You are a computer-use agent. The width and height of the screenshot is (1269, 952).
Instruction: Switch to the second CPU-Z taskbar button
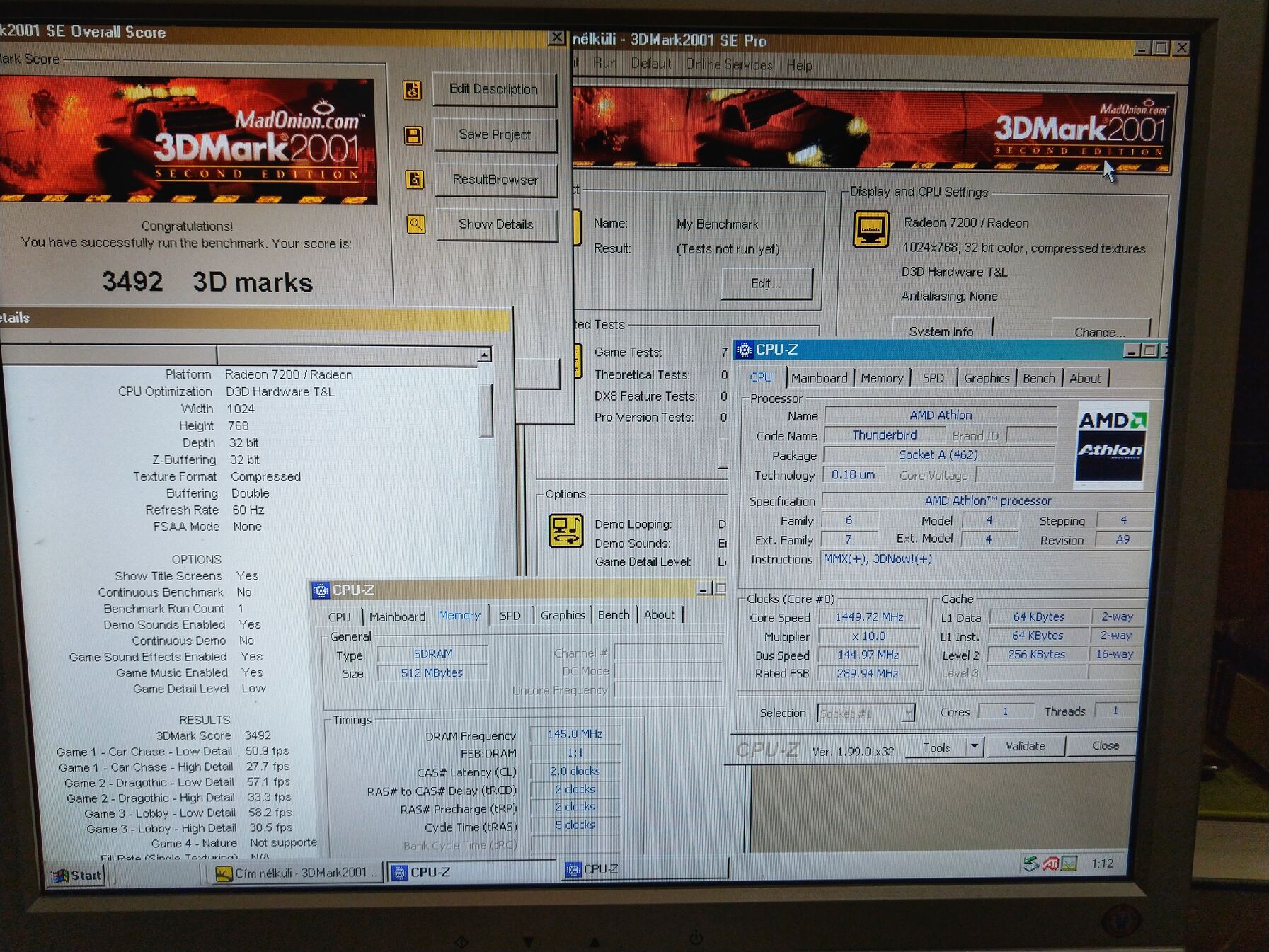pyautogui.click(x=645, y=869)
